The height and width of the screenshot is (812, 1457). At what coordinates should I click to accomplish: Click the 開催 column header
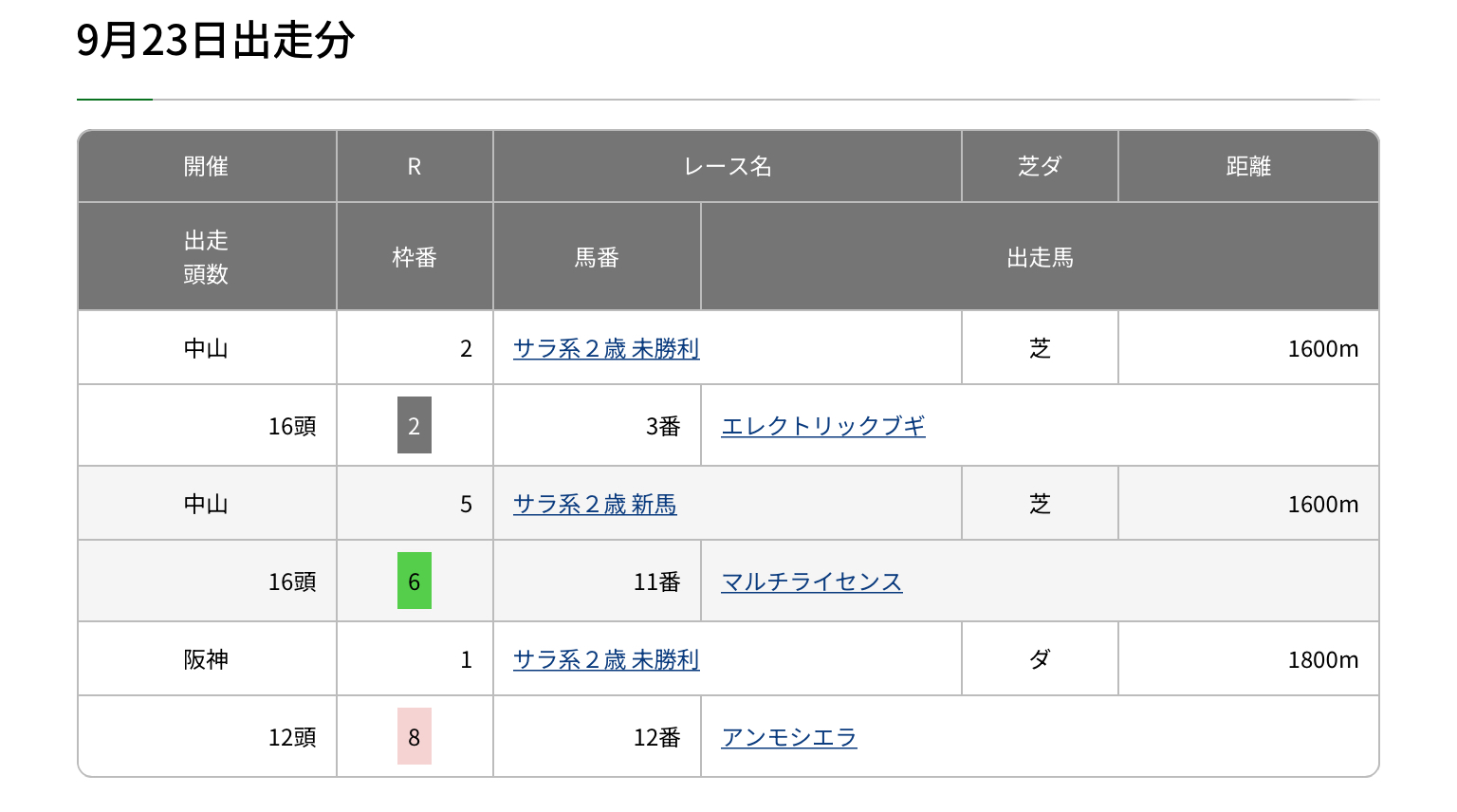206,167
